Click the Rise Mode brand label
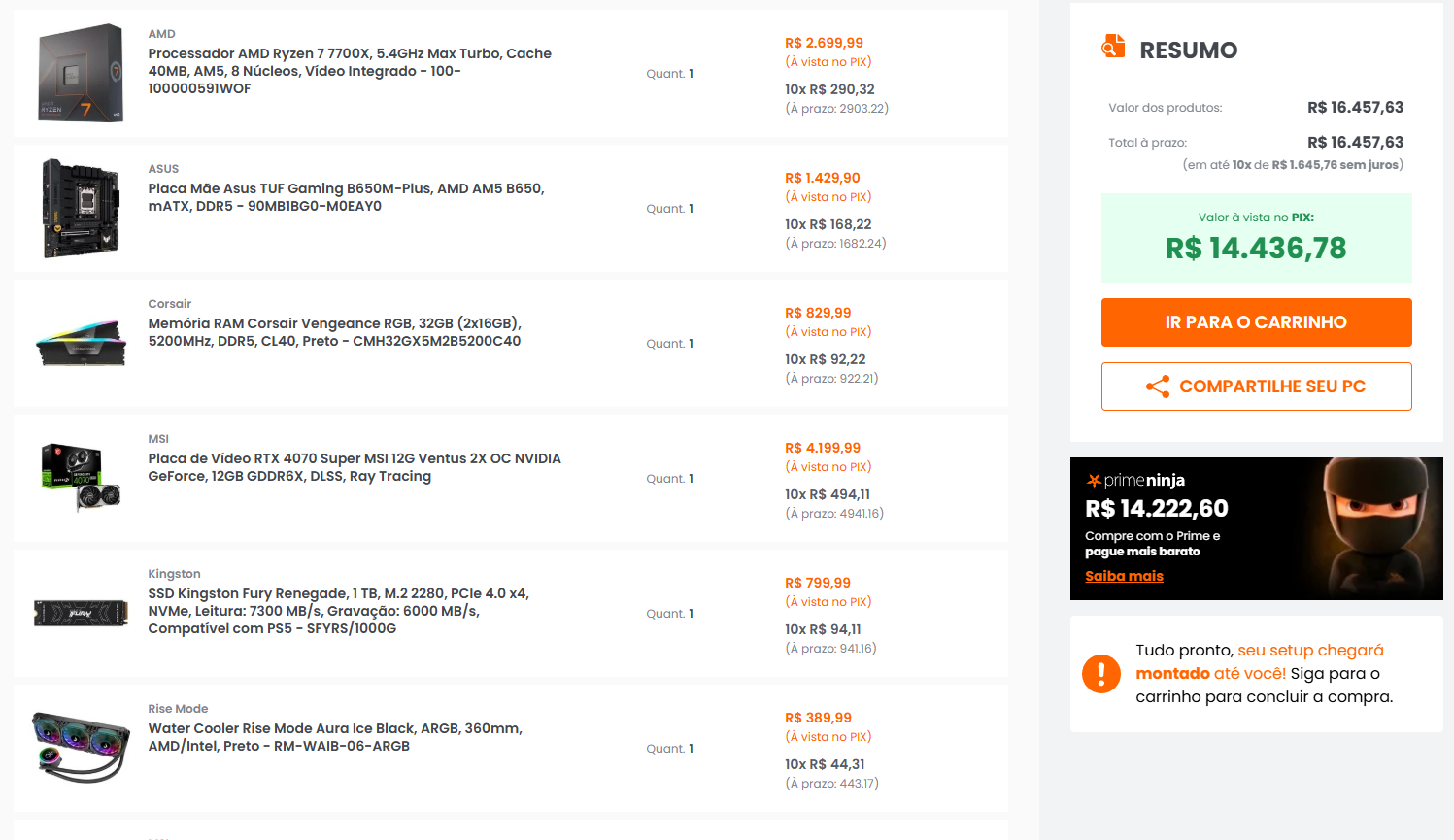Image resolution: width=1454 pixels, height=840 pixels. (178, 709)
